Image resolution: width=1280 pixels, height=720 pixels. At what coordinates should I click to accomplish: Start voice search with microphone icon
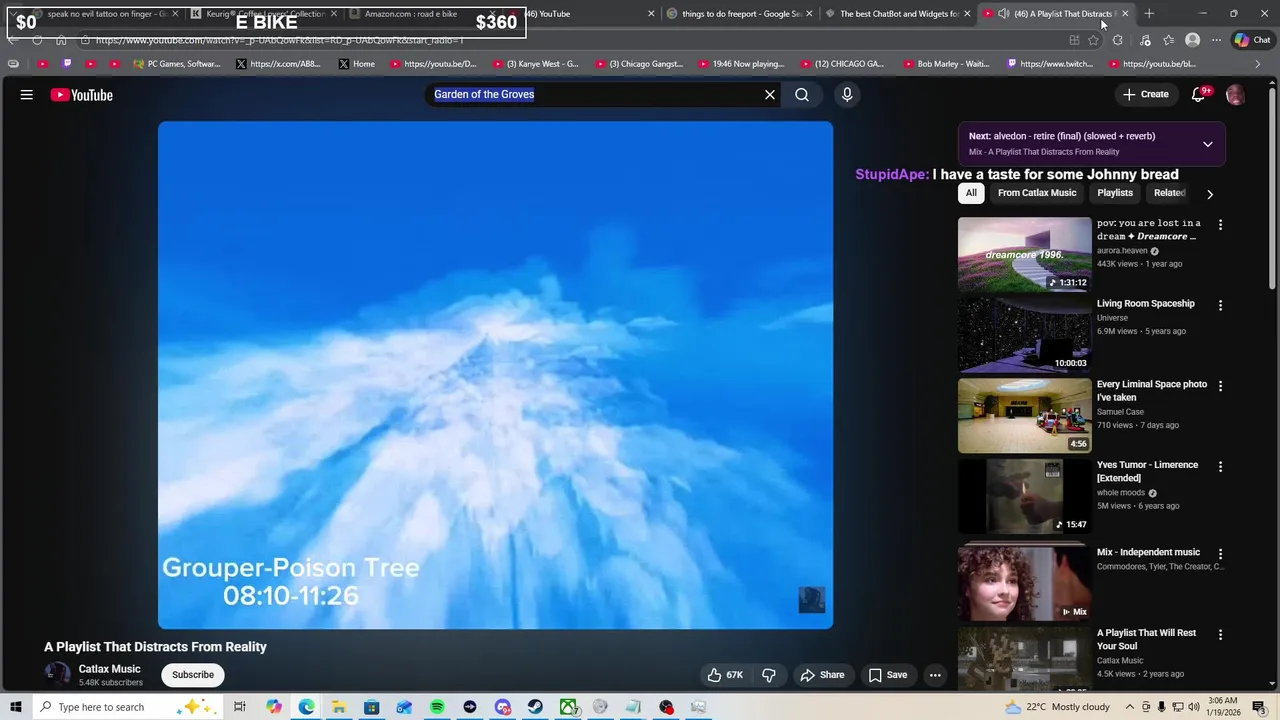tap(847, 94)
